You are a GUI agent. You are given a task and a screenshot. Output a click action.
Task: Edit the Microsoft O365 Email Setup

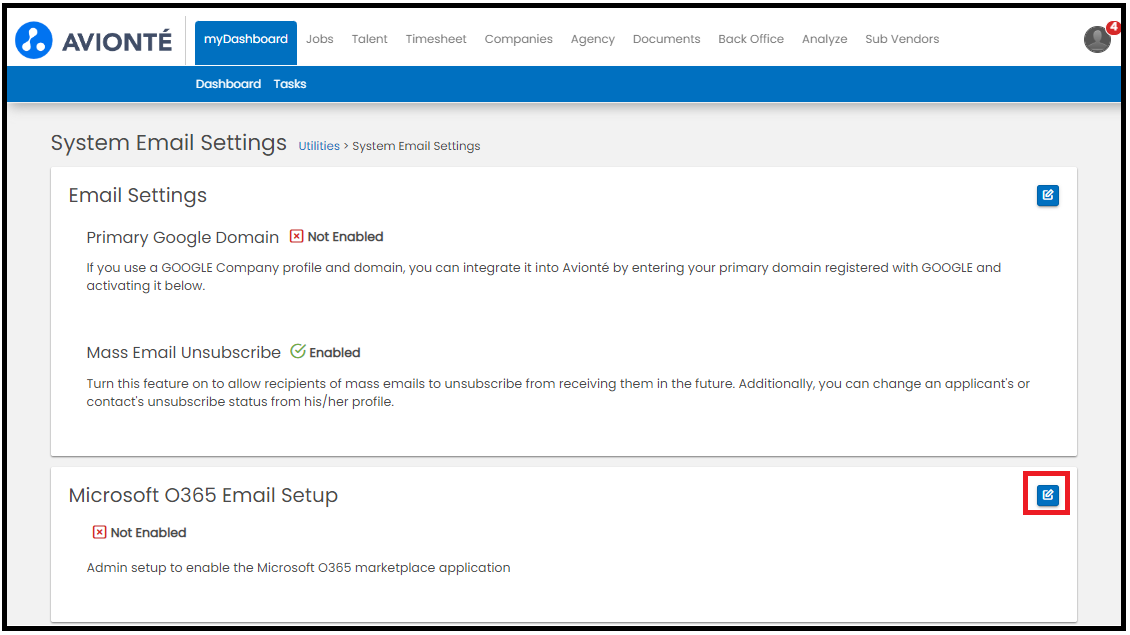tap(1048, 495)
